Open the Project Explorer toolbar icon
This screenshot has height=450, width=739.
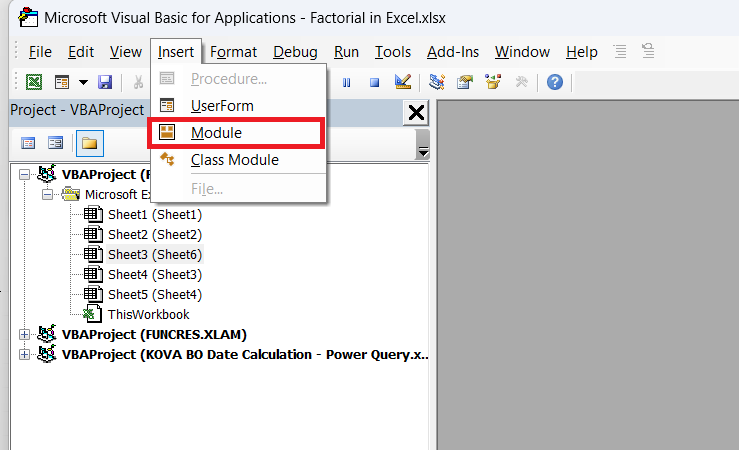[437, 82]
